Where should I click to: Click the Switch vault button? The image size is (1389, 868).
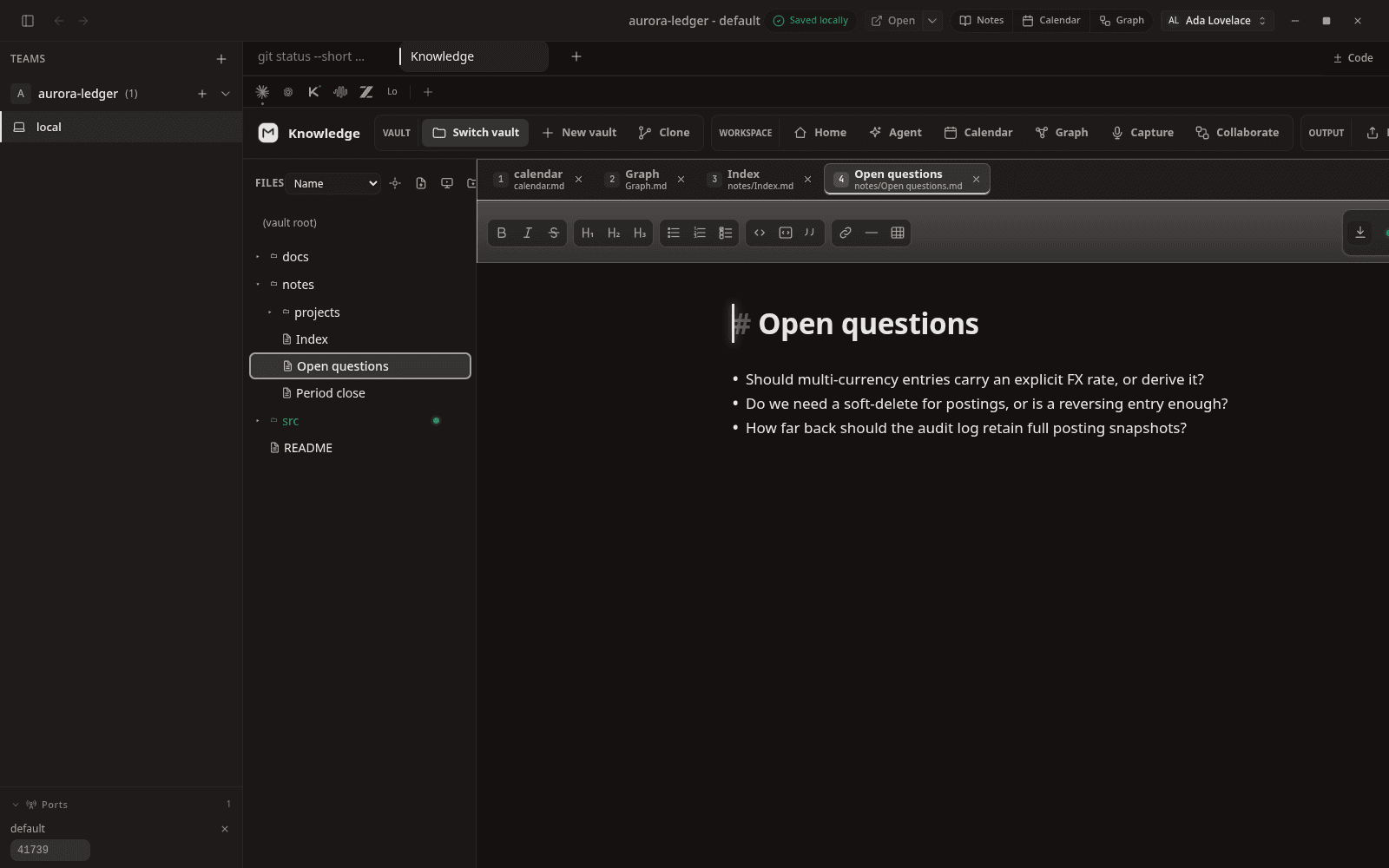(x=476, y=133)
